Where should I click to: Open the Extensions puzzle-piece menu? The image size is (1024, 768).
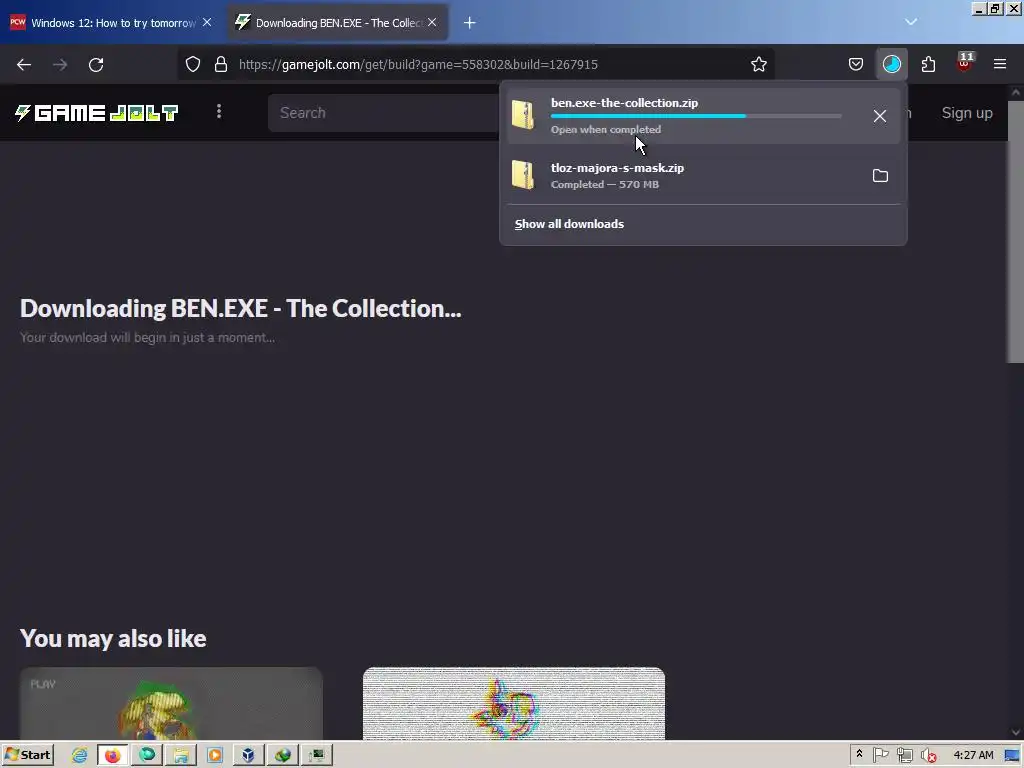pyautogui.click(x=928, y=65)
